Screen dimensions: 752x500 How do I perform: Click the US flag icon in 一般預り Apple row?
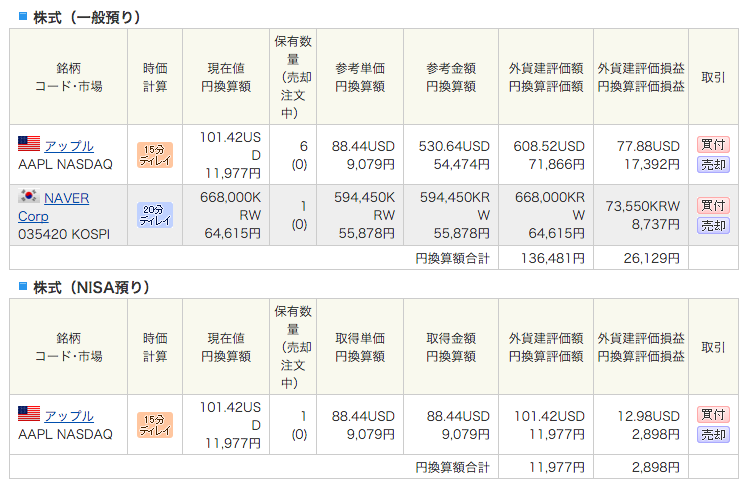tap(29, 143)
